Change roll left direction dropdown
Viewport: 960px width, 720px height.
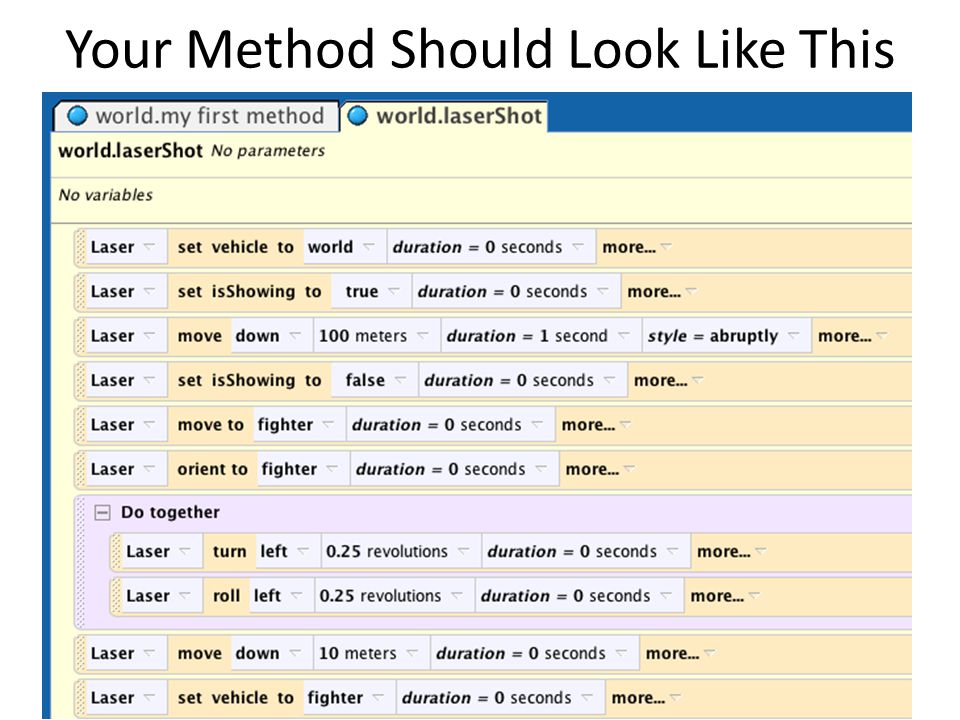tap(282, 596)
